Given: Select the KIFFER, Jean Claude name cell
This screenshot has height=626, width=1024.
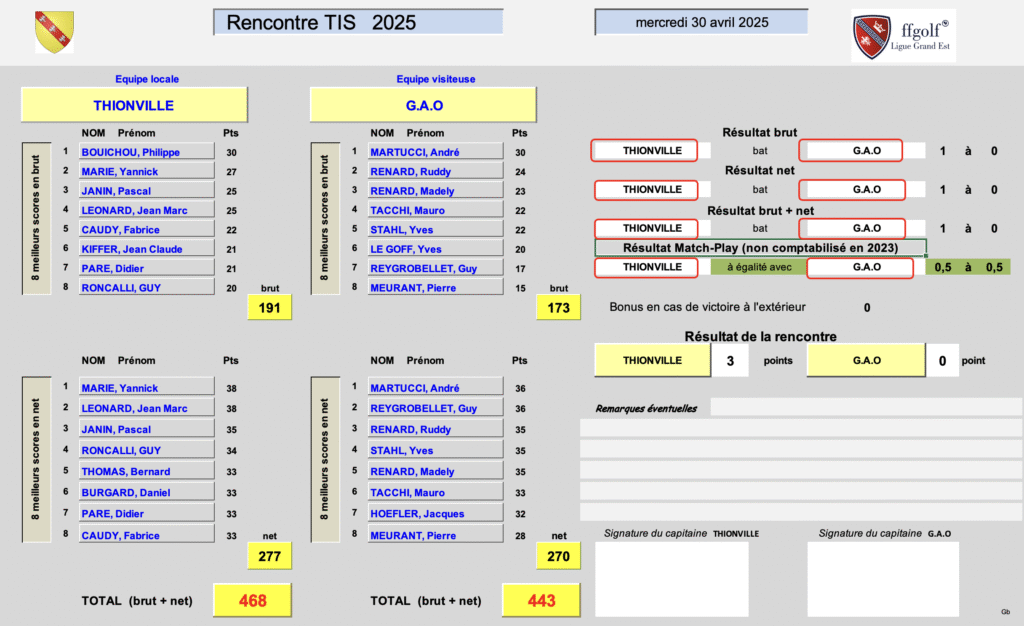Looking at the screenshot, I should 146,249.
